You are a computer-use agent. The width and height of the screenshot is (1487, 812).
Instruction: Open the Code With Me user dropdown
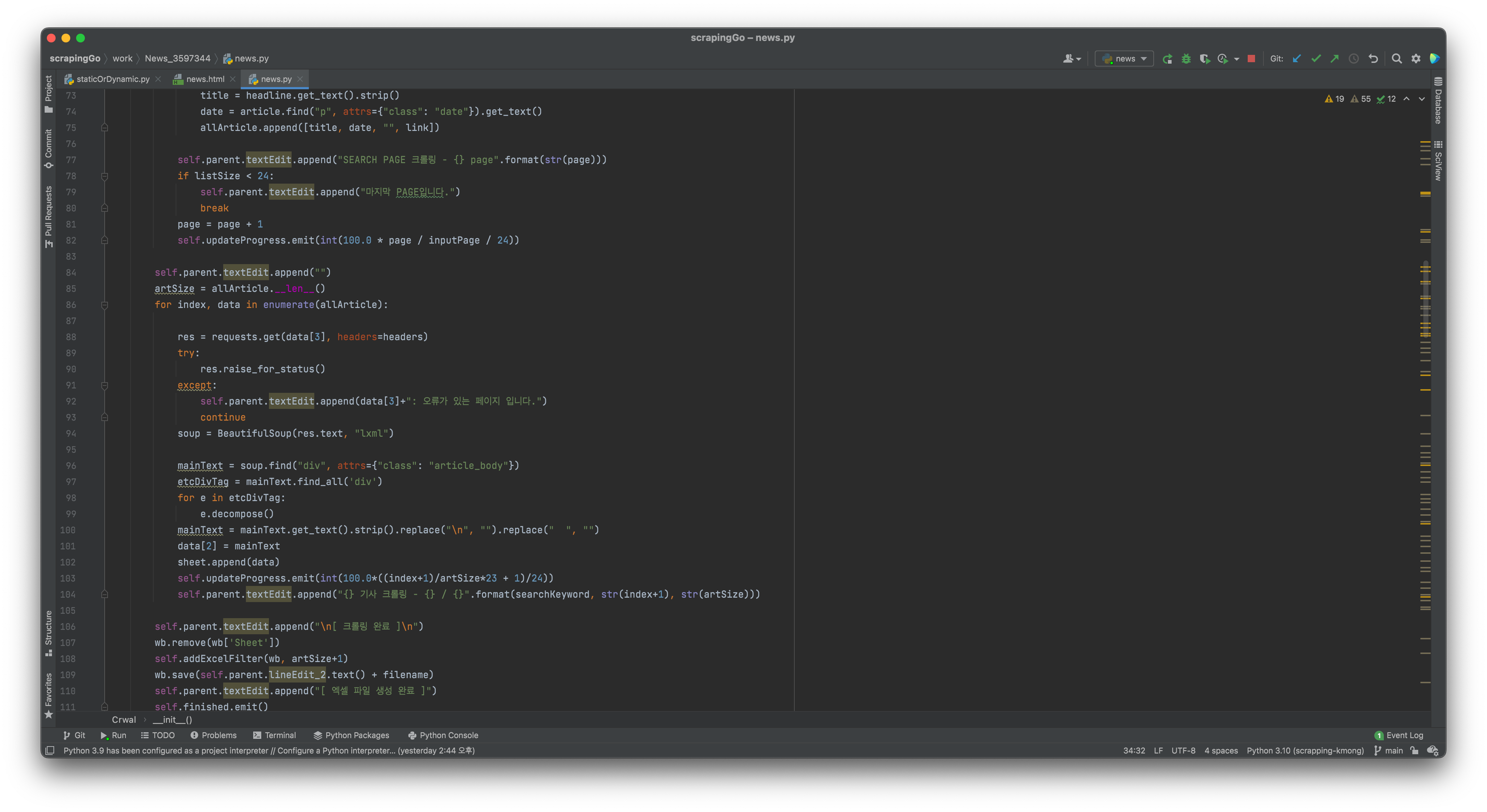click(x=1072, y=58)
